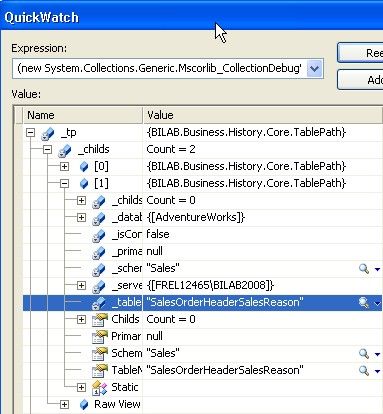Viewport: 383px width, 414px height.
Task: Click the QuickWatch title bar
Action: (191, 17)
